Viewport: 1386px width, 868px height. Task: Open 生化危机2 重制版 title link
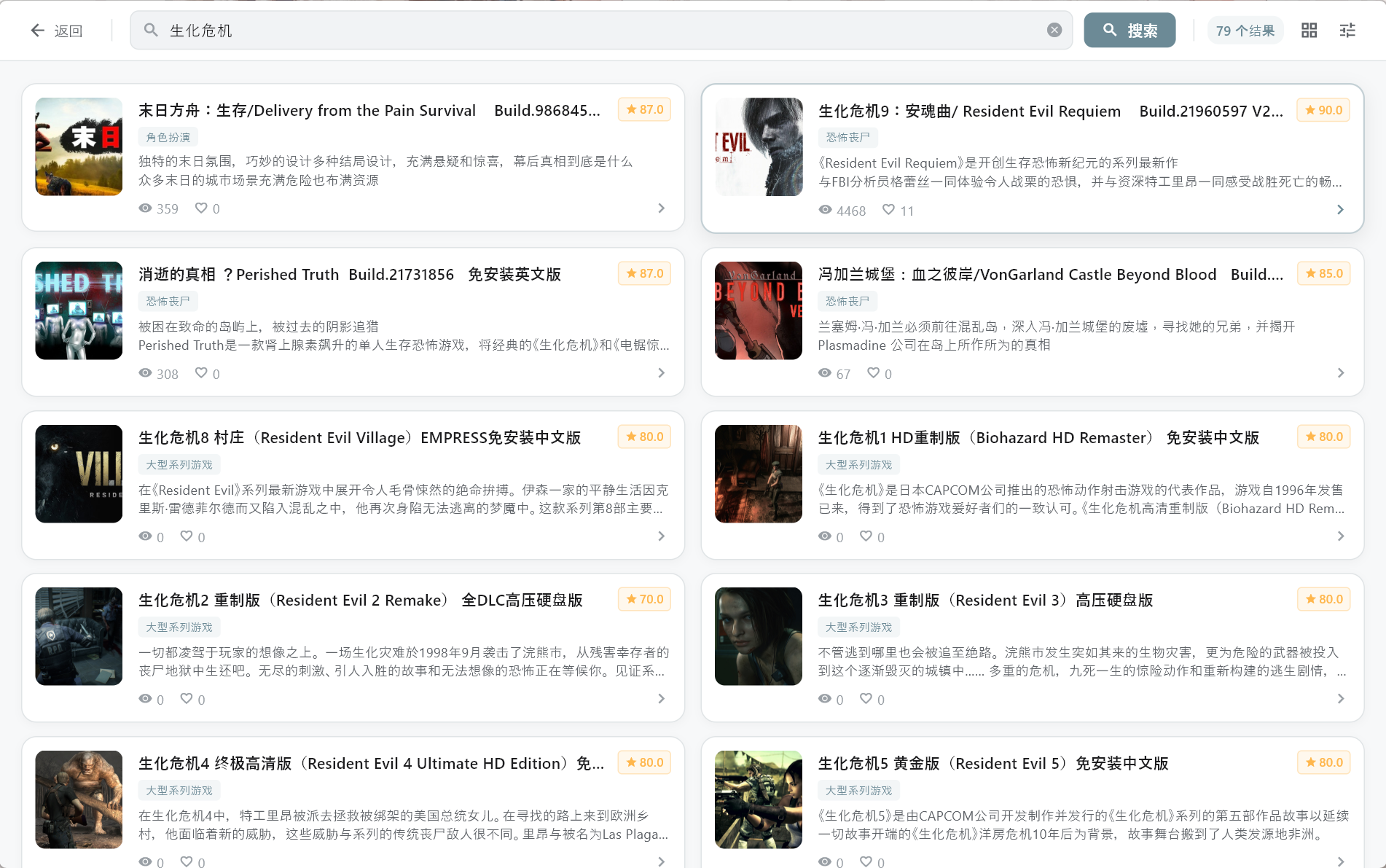(361, 600)
